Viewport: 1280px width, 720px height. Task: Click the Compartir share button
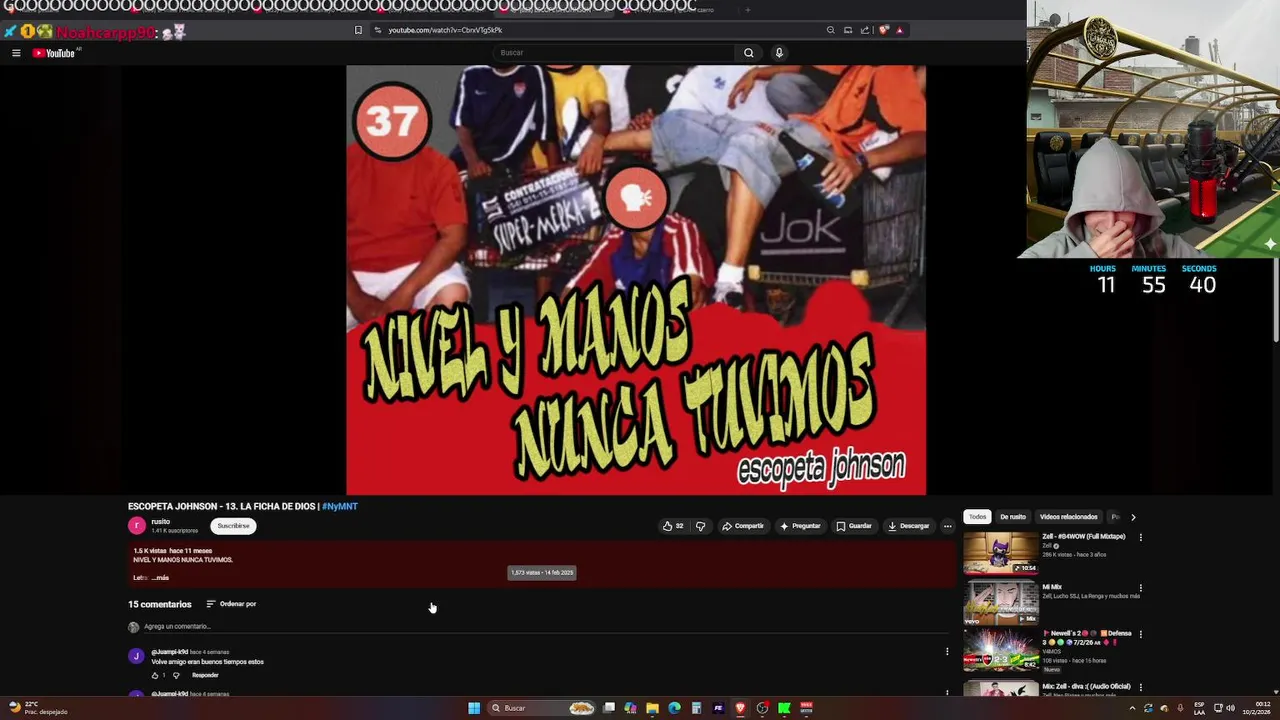743,526
